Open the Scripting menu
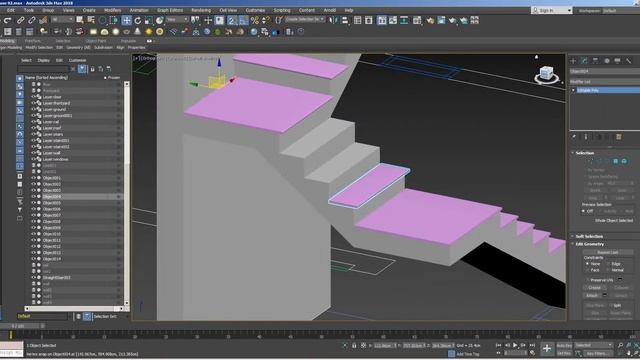Screen dimensions: 640x360 tap(282, 10)
